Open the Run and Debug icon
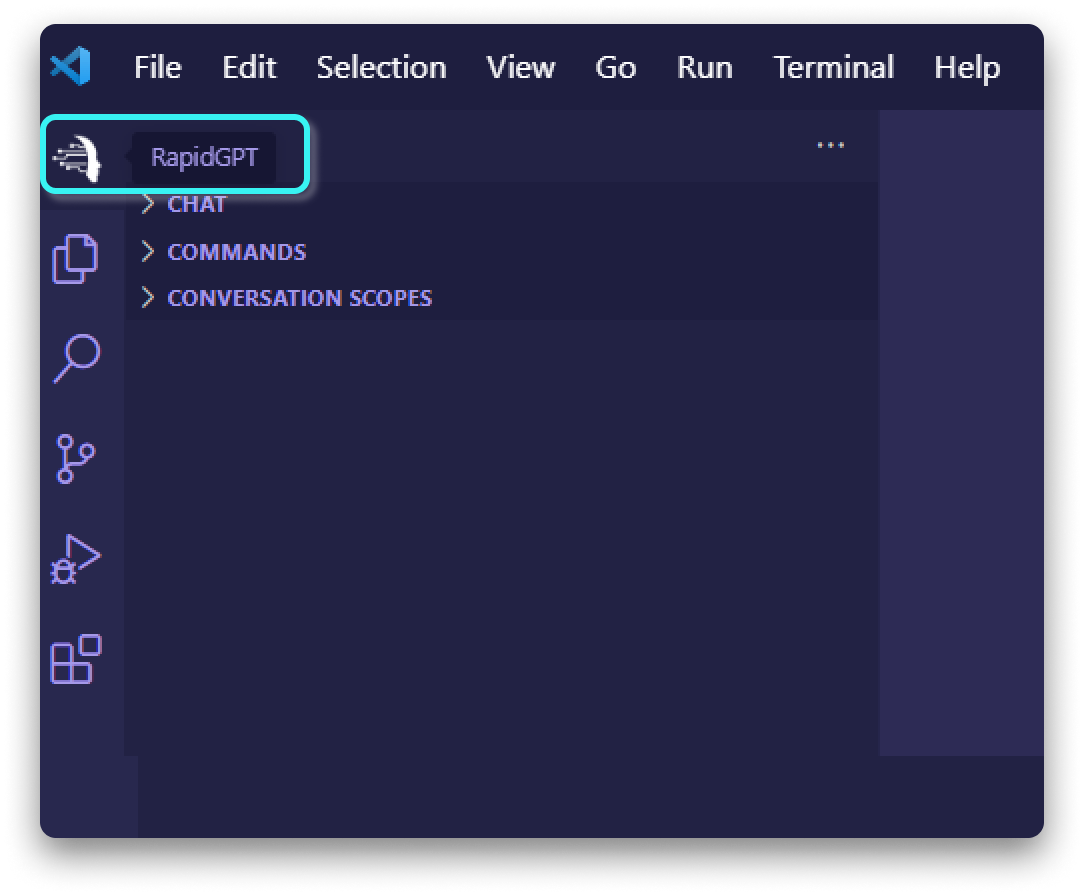This screenshot has width=1084, height=894. tap(75, 559)
